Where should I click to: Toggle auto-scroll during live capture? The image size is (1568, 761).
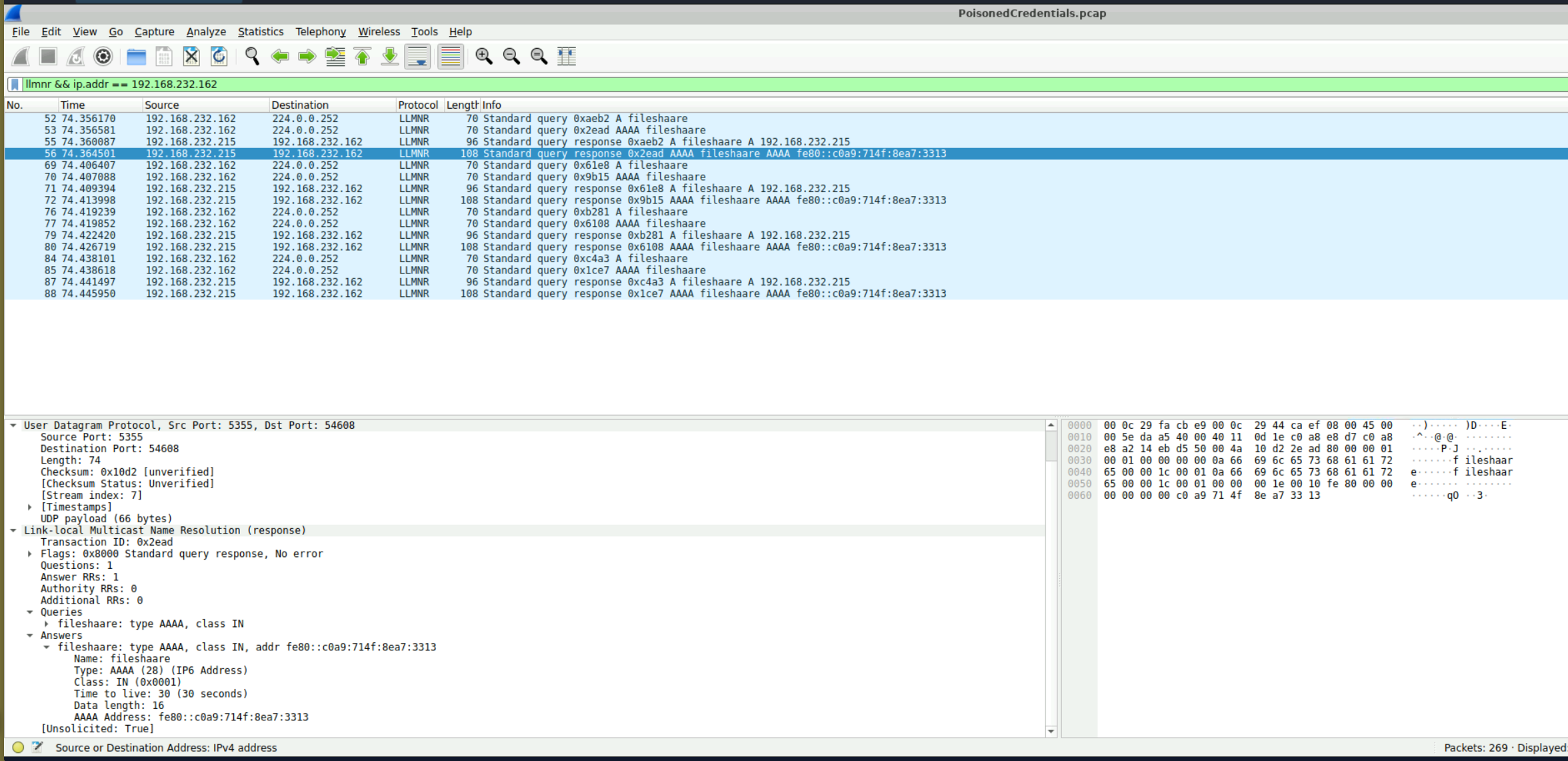(417, 57)
